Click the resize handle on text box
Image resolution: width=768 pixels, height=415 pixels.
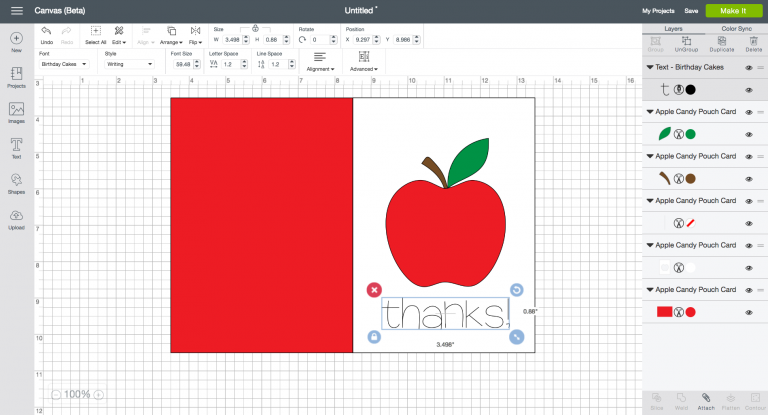pyautogui.click(x=516, y=337)
